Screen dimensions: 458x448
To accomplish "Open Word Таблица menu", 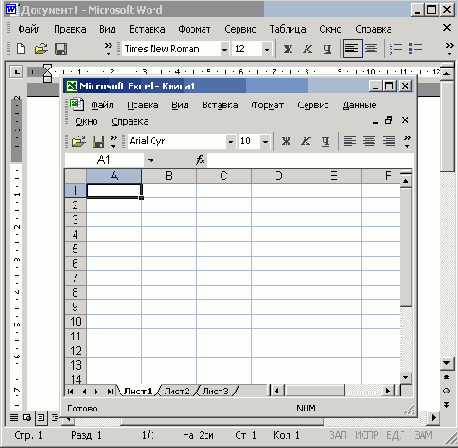I will click(x=288, y=29).
